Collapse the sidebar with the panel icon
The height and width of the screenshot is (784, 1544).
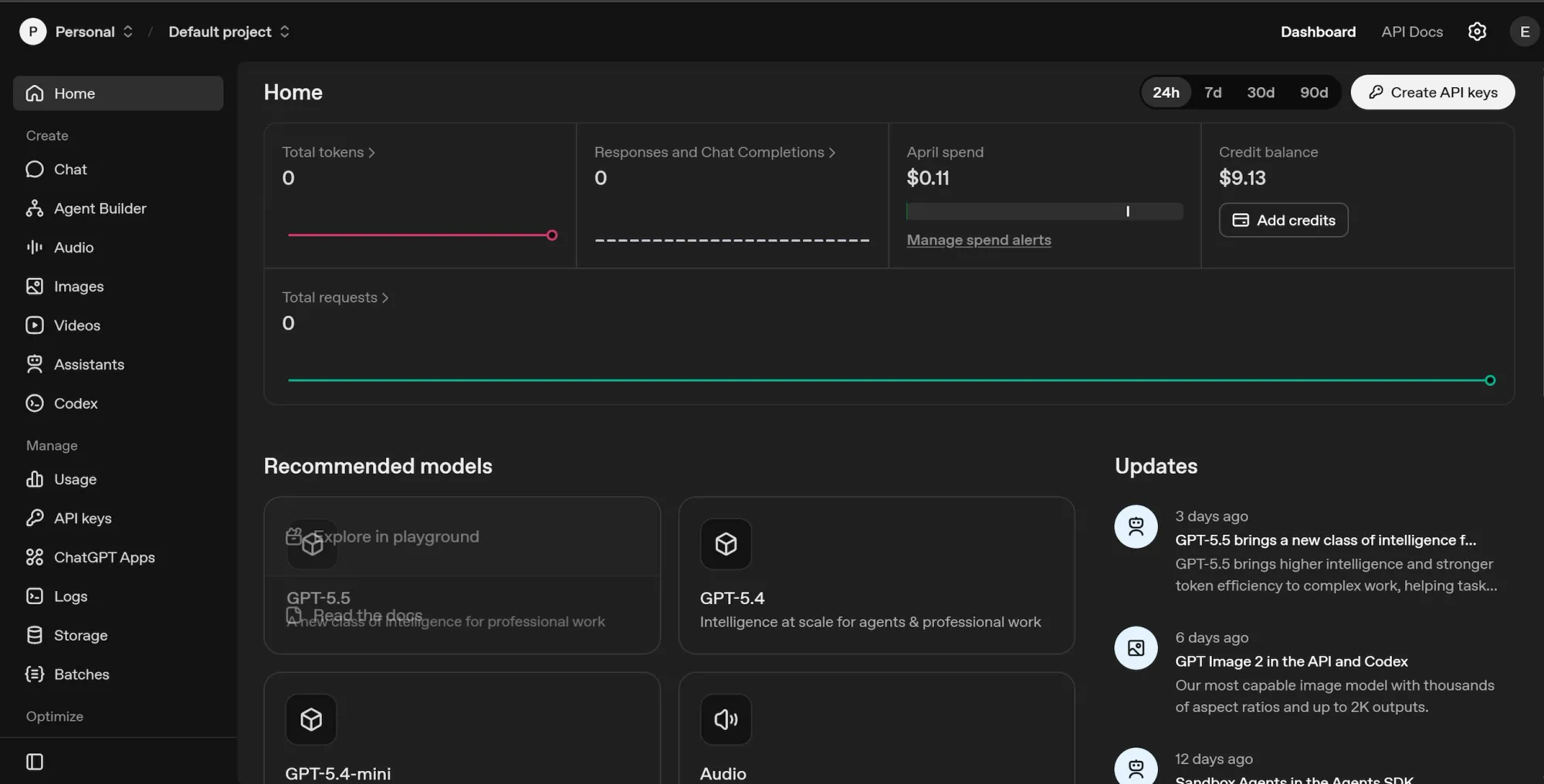click(x=35, y=762)
